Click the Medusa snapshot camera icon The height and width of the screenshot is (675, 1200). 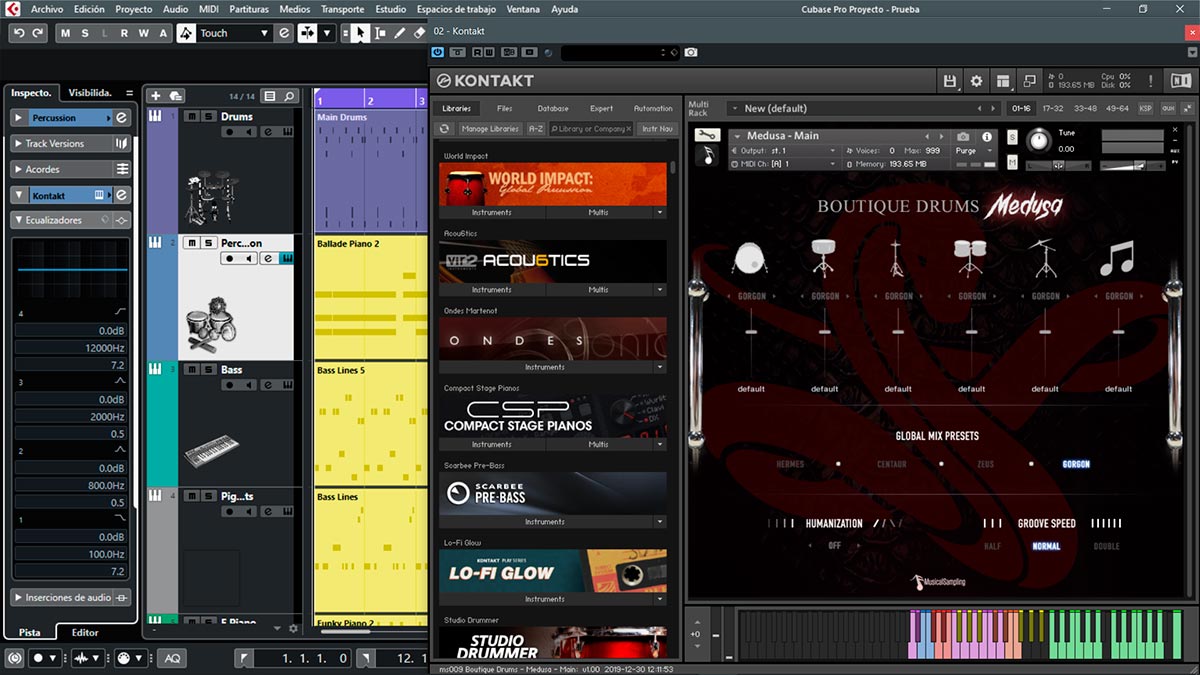[962, 136]
